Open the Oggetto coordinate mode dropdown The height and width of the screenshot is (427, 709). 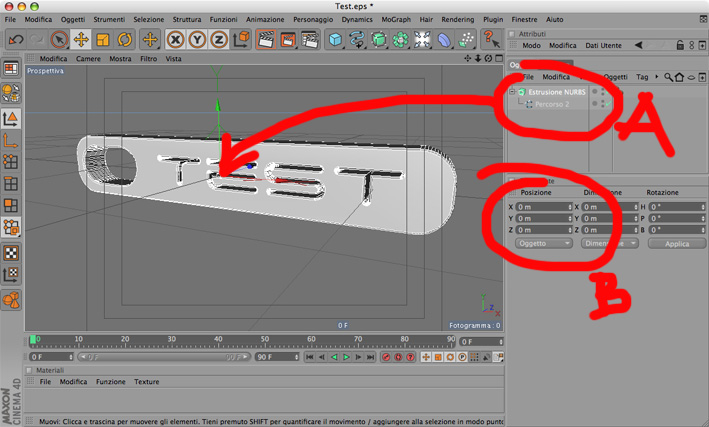544,243
